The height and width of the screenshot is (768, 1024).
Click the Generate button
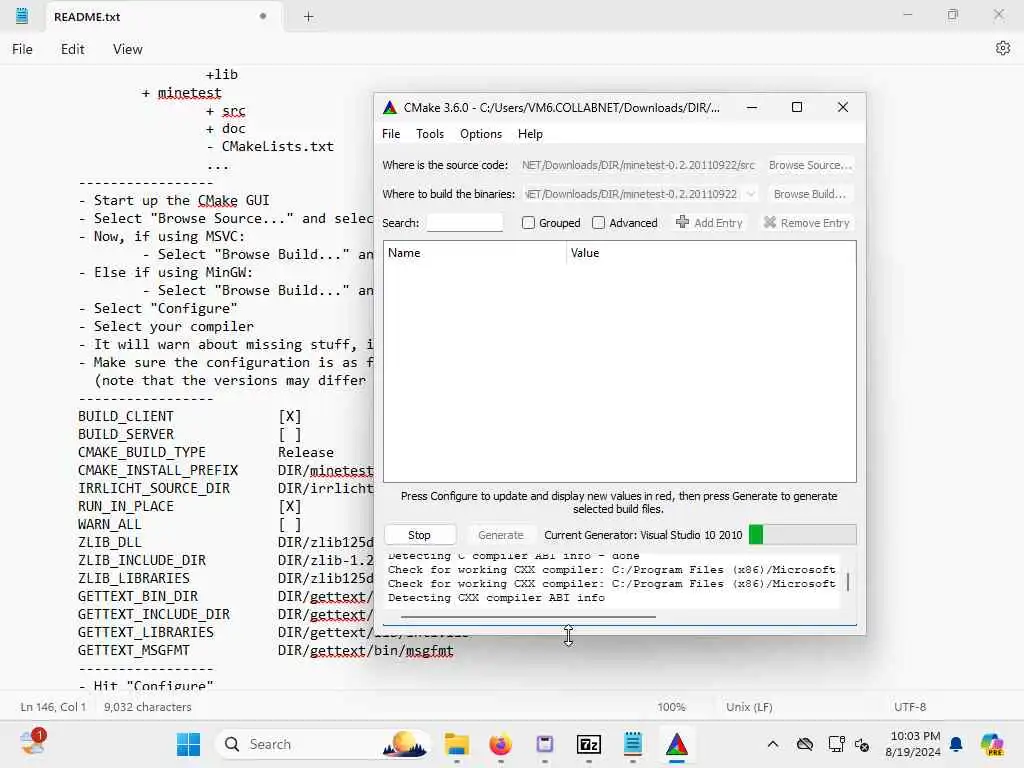pyautogui.click(x=500, y=535)
